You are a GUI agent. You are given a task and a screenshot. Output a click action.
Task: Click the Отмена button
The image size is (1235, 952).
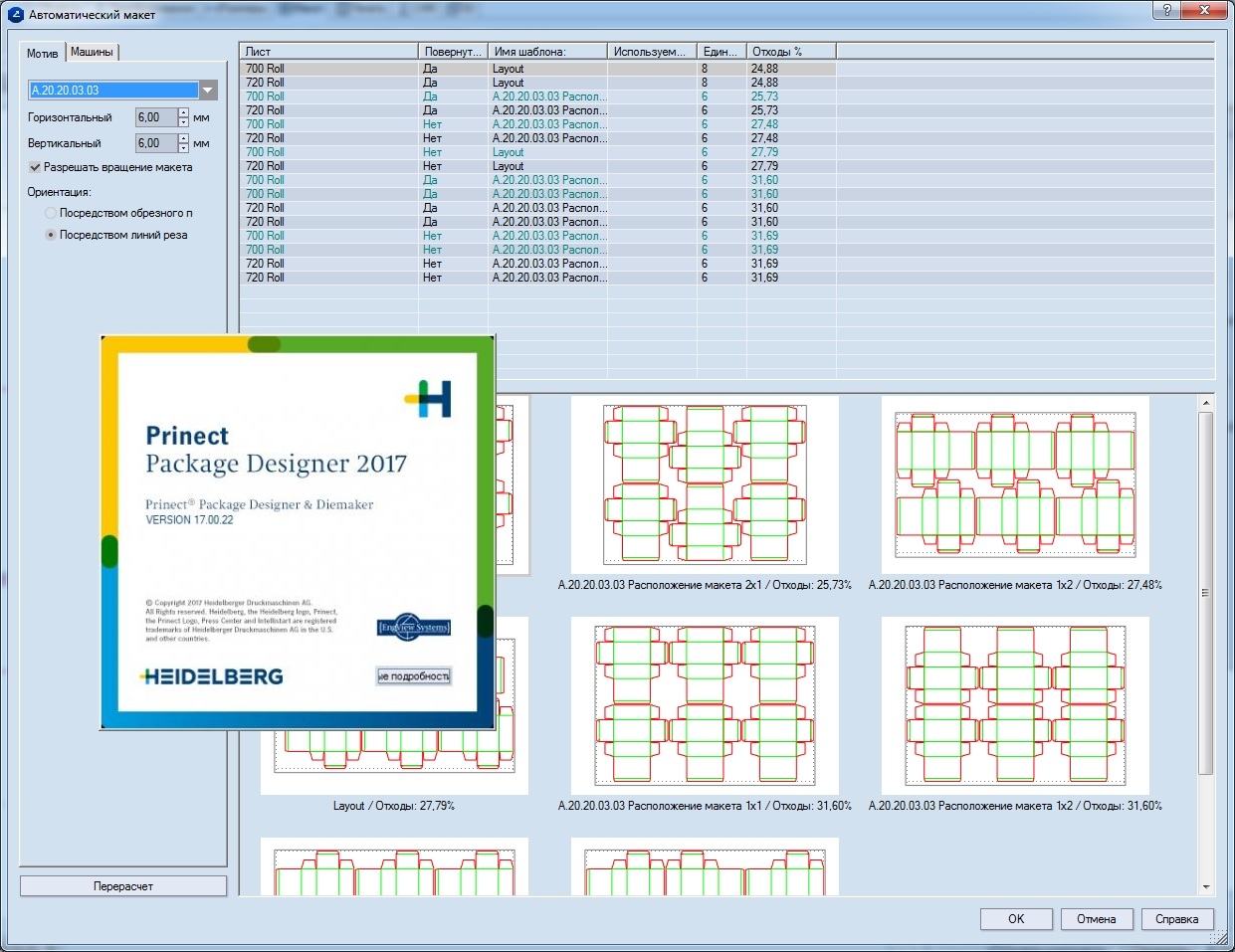click(x=1096, y=919)
